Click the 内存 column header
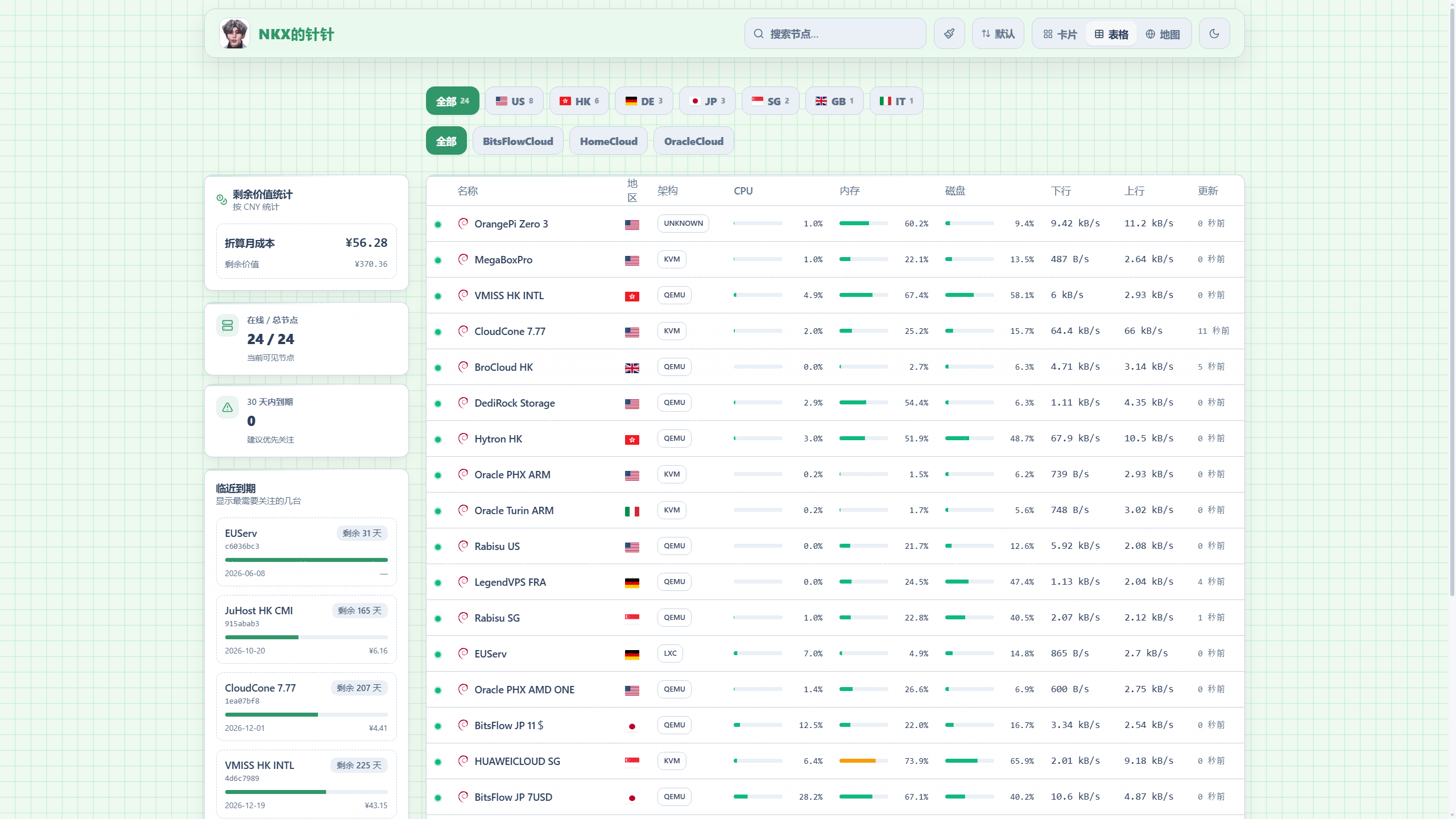The width and height of the screenshot is (1456, 819). (x=850, y=191)
